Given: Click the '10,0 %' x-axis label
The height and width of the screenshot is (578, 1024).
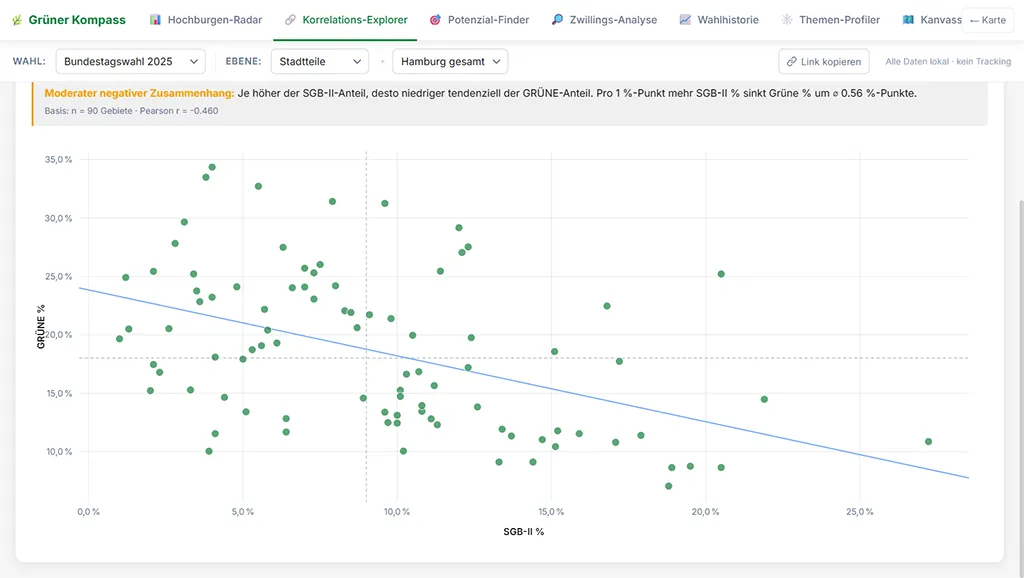Looking at the screenshot, I should 397,511.
